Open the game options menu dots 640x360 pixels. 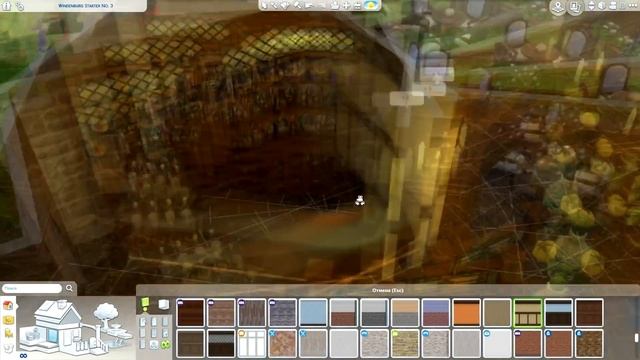[x=632, y=5]
